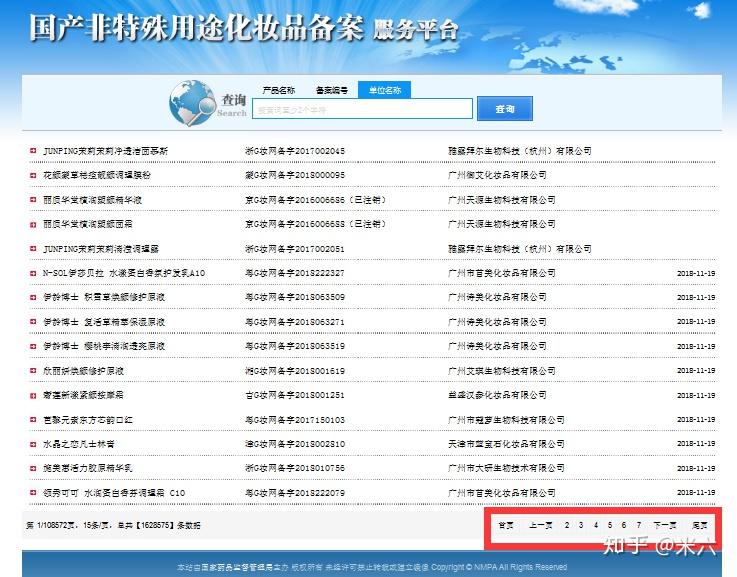Click red arrow icon beside 芭黎元素东方芯韵口红
Image resolution: width=737 pixels, height=577 pixels.
point(33,420)
